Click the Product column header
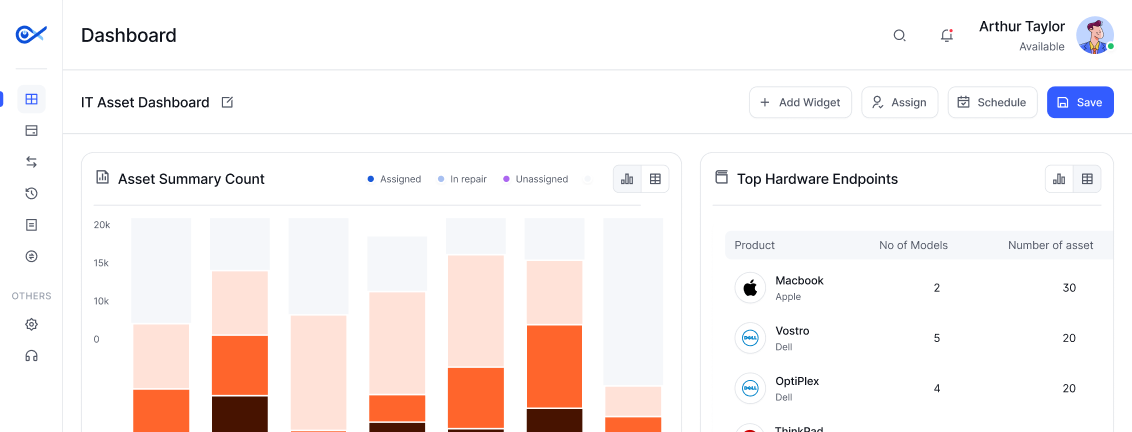1132x432 pixels. pos(754,246)
